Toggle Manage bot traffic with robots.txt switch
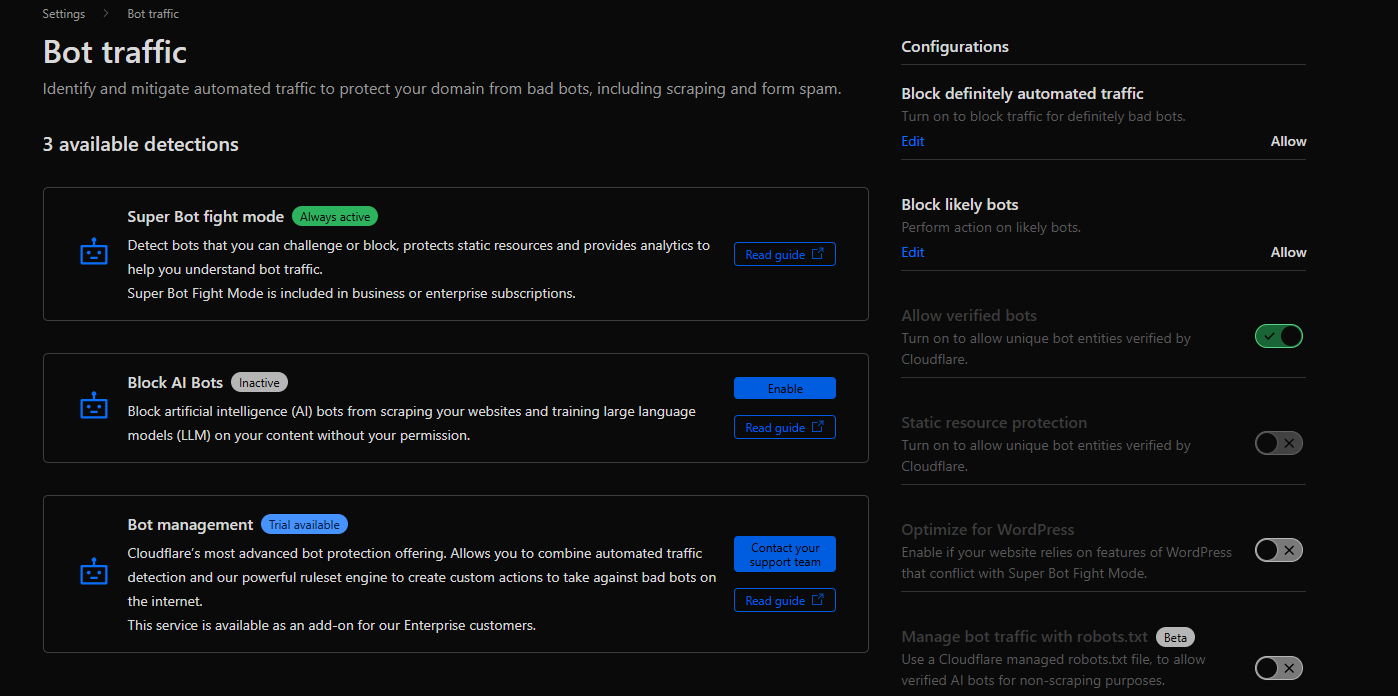 1278,667
